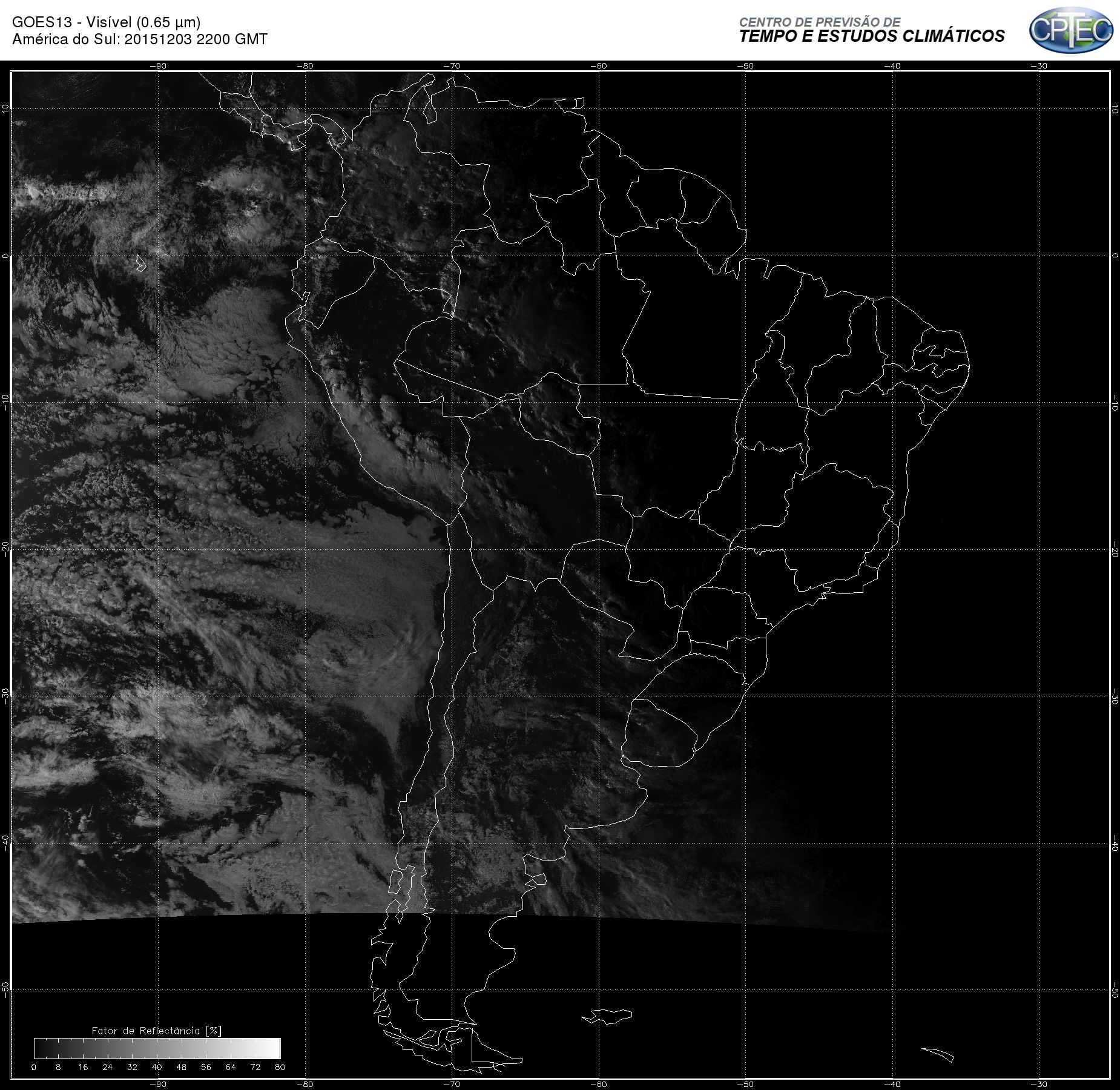Select the 'América do Sul: 20151203 2200 GMT' line
The width and height of the screenshot is (1120, 1090).
(140, 39)
